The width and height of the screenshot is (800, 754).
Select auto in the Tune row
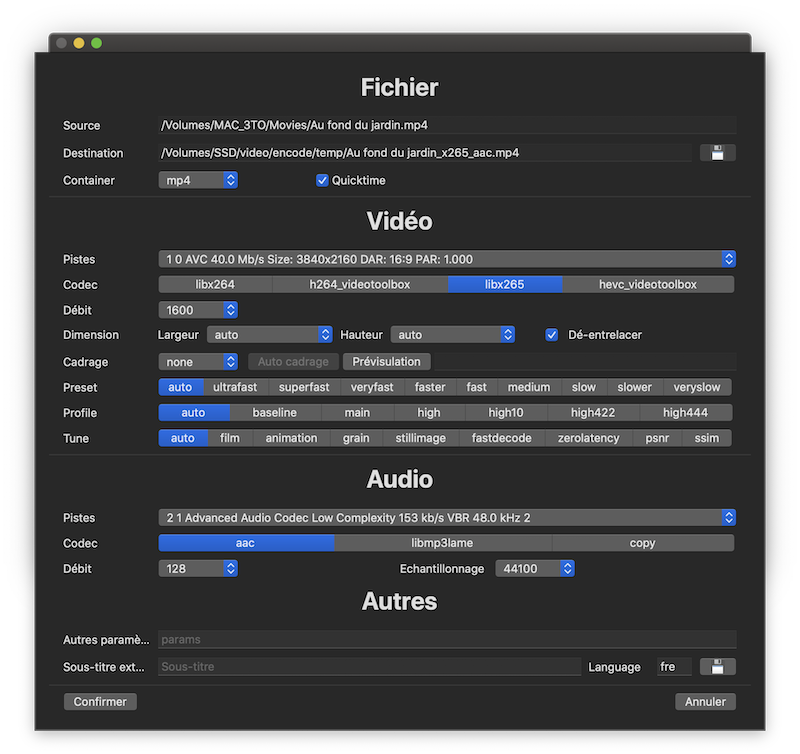pyautogui.click(x=183, y=438)
